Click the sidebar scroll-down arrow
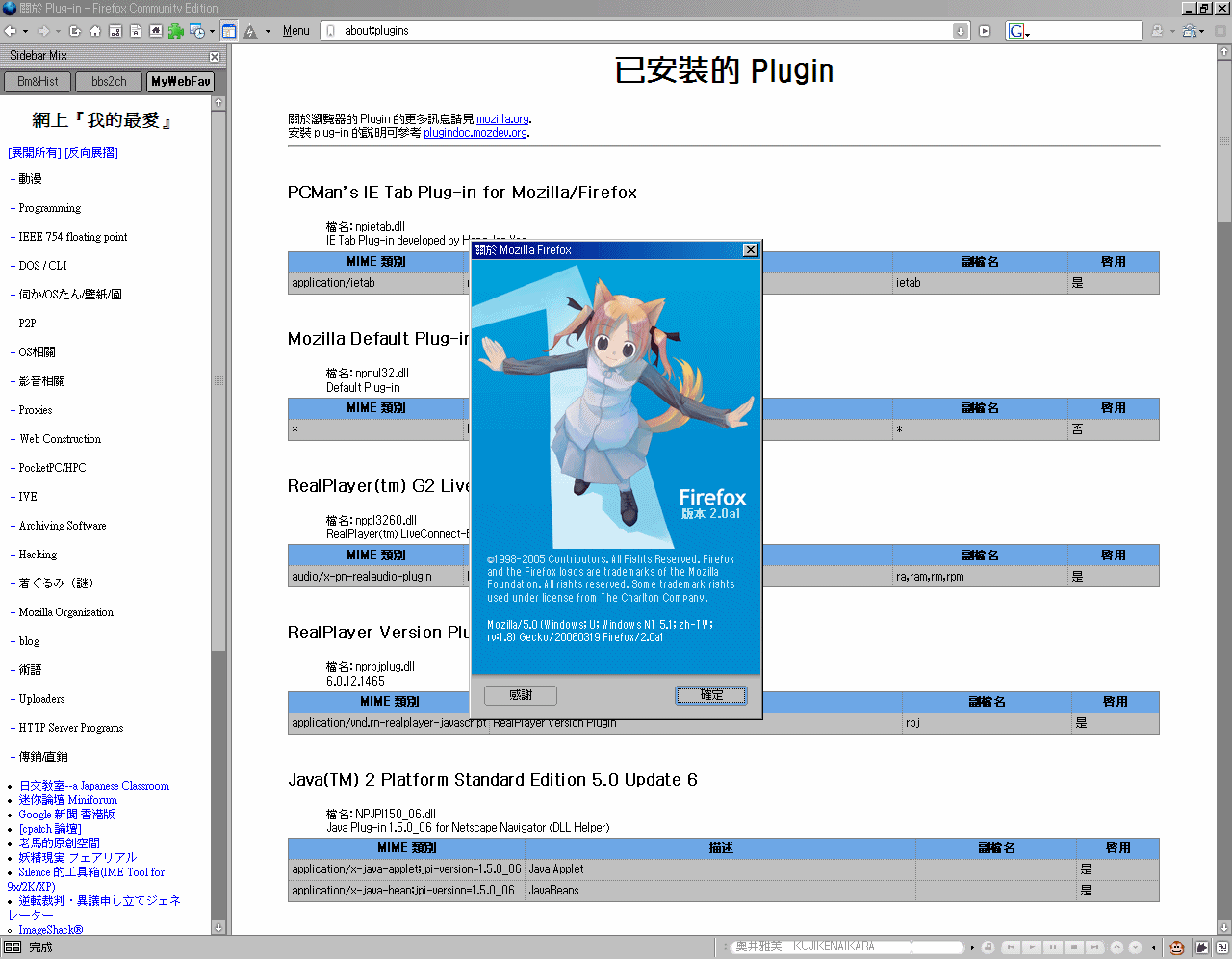 pyautogui.click(x=218, y=927)
